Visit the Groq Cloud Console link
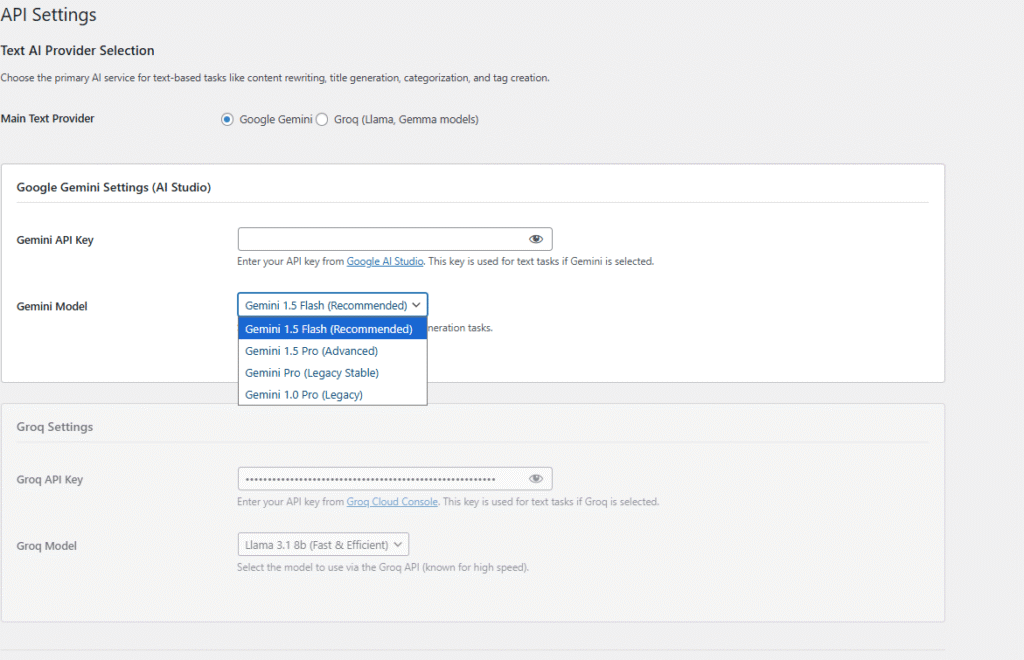 [x=392, y=501]
